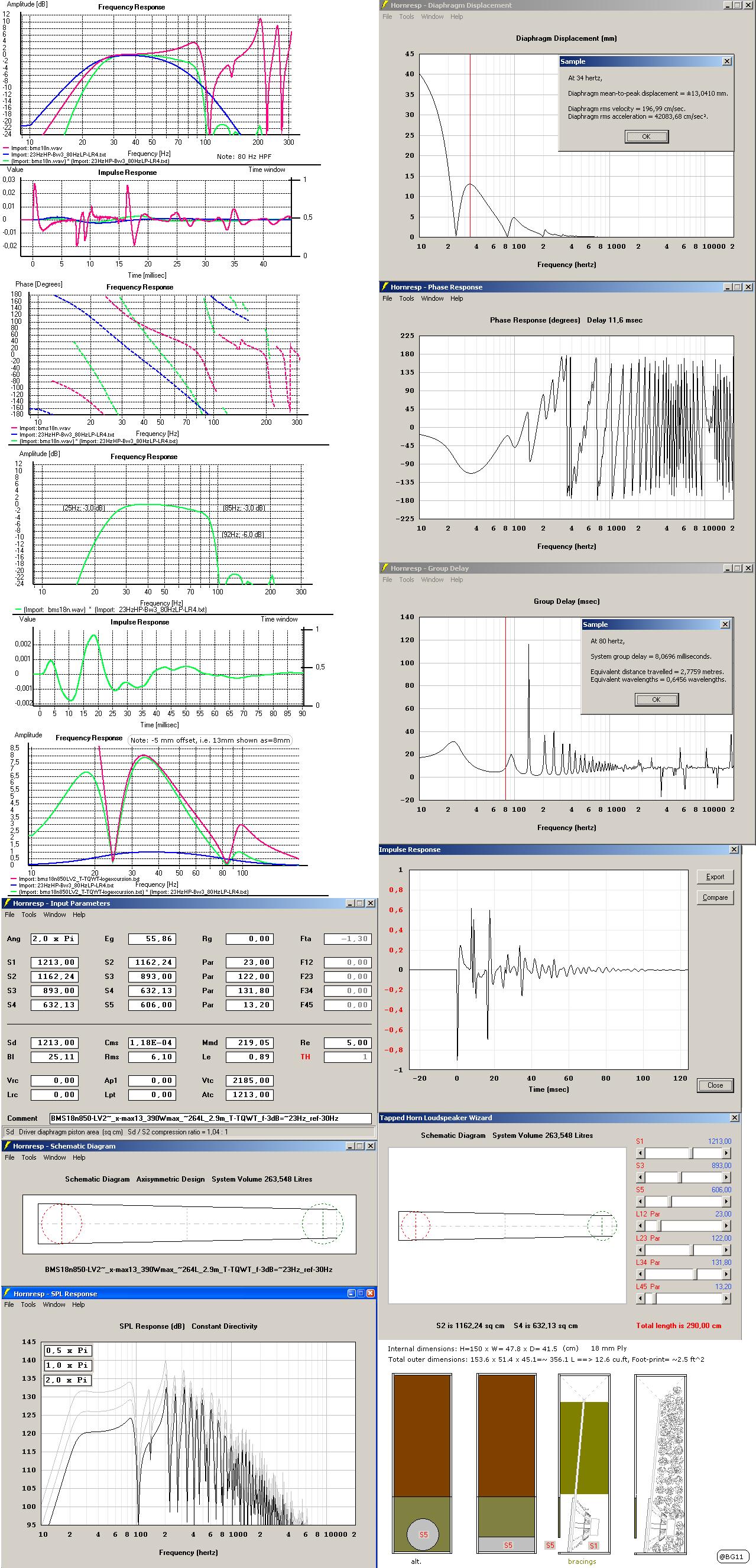
Task: Click OK in the 80 hertz Sample dialog
Action: (657, 700)
